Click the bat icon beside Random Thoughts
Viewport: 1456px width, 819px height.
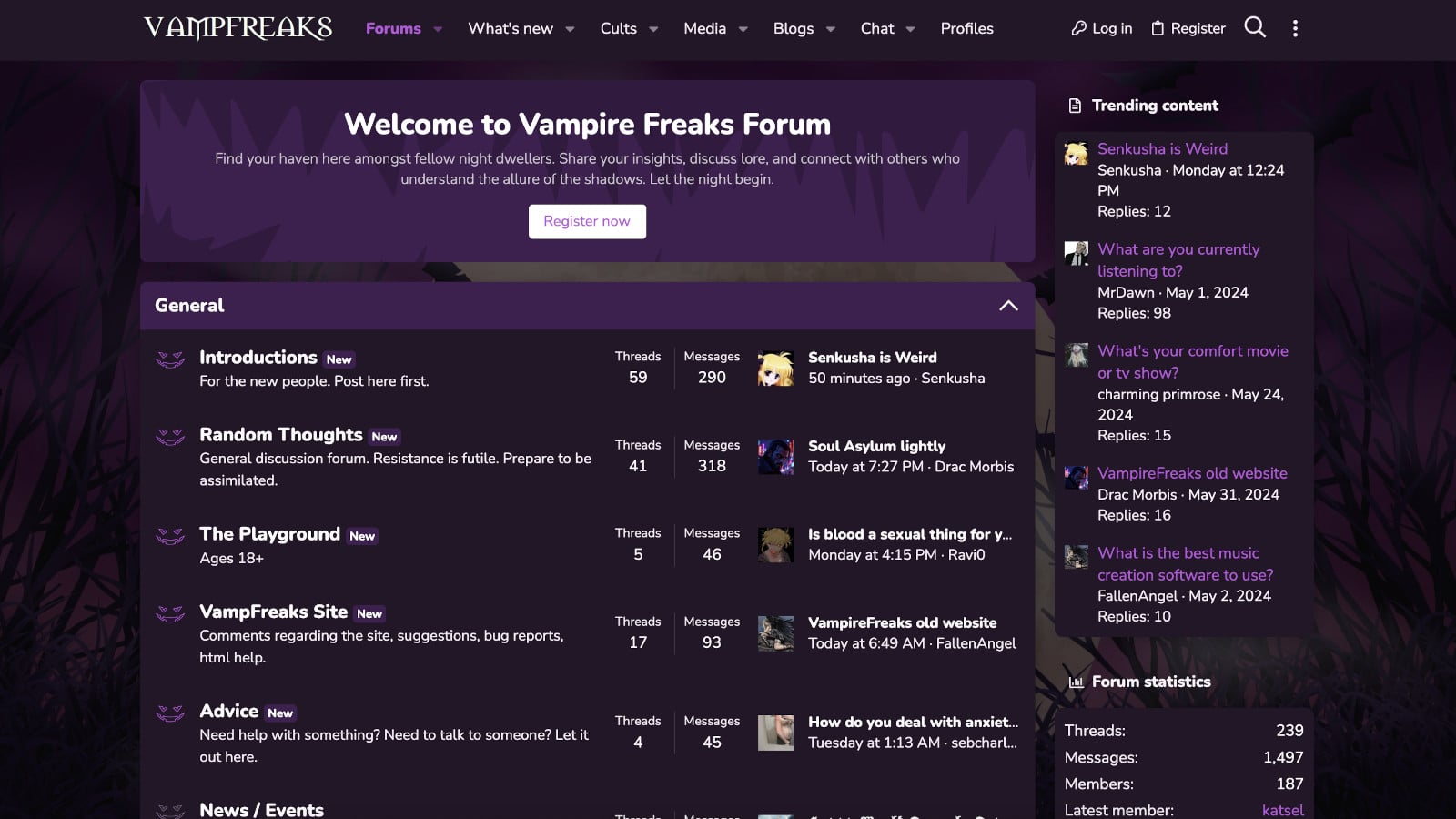point(170,437)
